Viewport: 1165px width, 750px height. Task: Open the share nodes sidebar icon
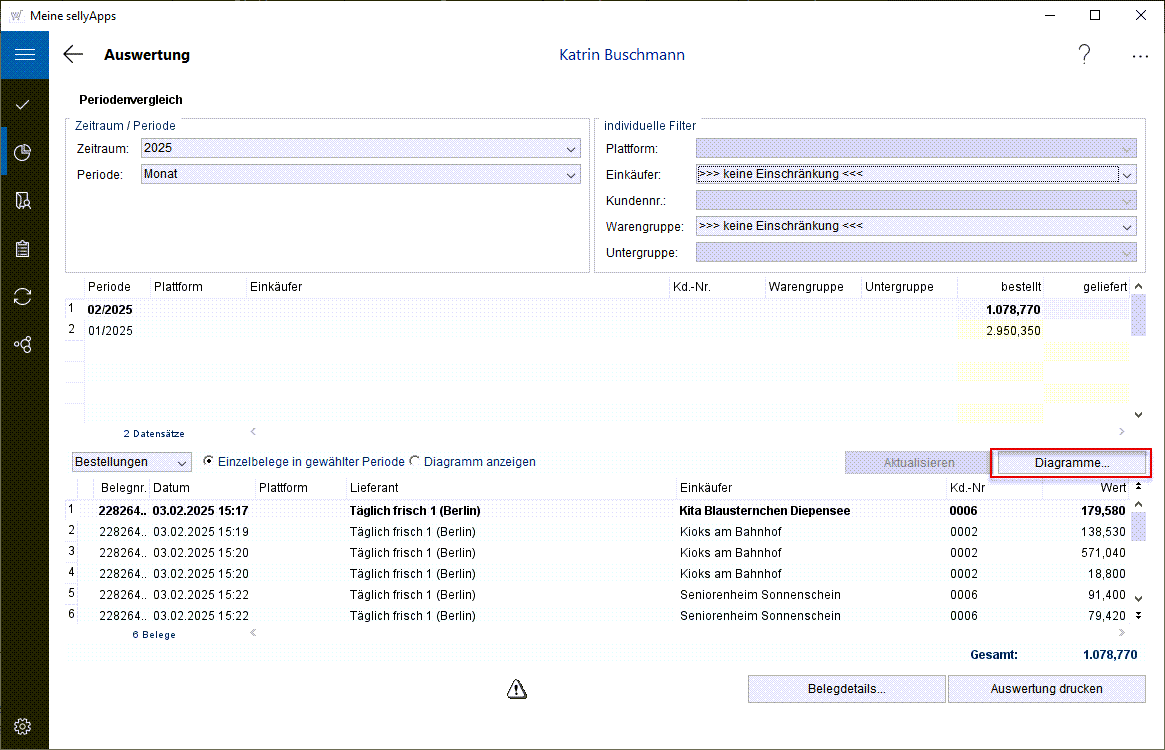pyautogui.click(x=24, y=345)
